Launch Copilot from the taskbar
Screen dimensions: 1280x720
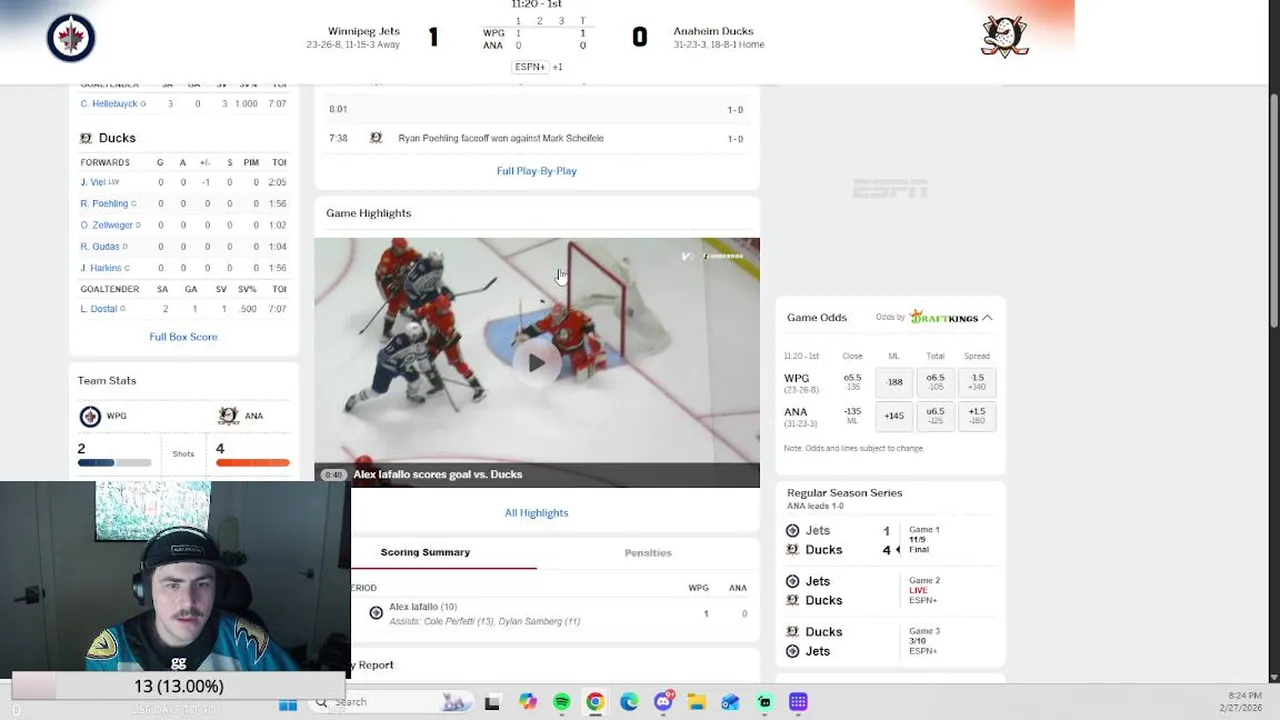pos(528,702)
